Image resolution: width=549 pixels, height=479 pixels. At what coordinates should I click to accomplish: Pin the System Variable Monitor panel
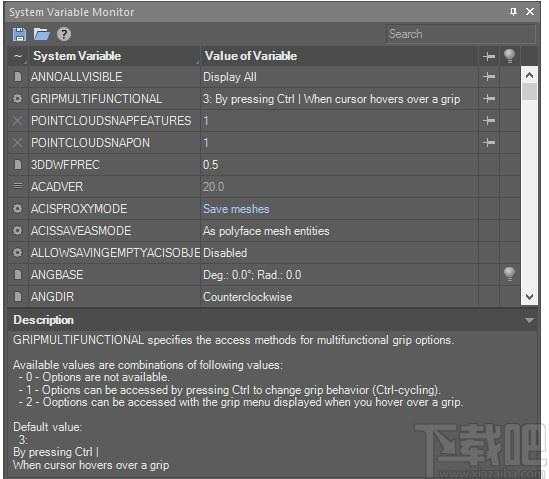[513, 12]
